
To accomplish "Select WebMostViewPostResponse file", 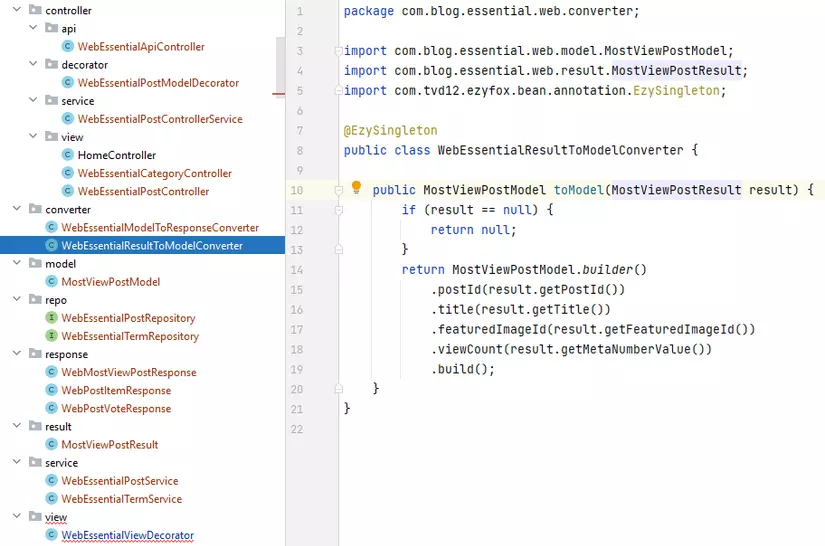I will 128,372.
